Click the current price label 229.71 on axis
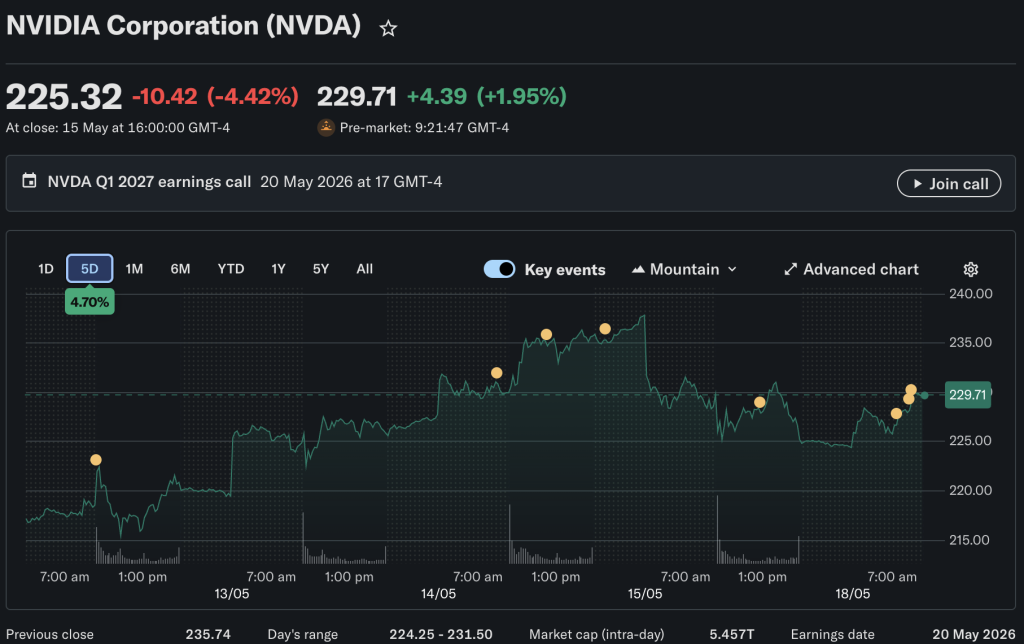The image size is (1024, 644). 967,394
